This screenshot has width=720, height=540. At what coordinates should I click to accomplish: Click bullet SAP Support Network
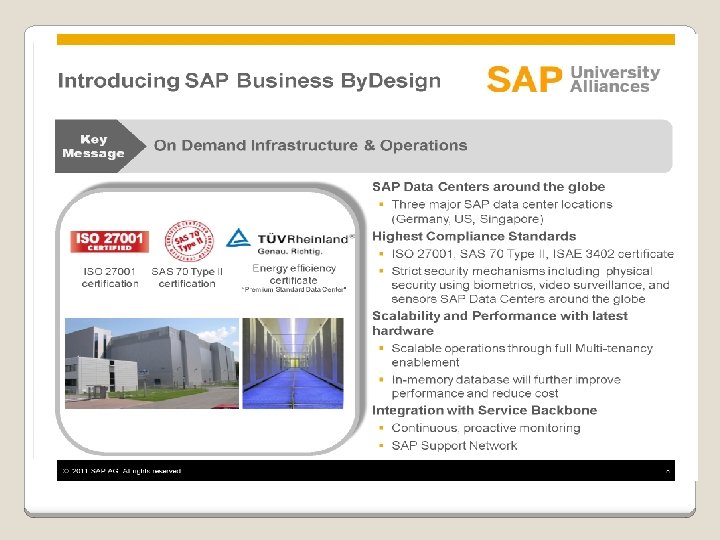pos(454,445)
